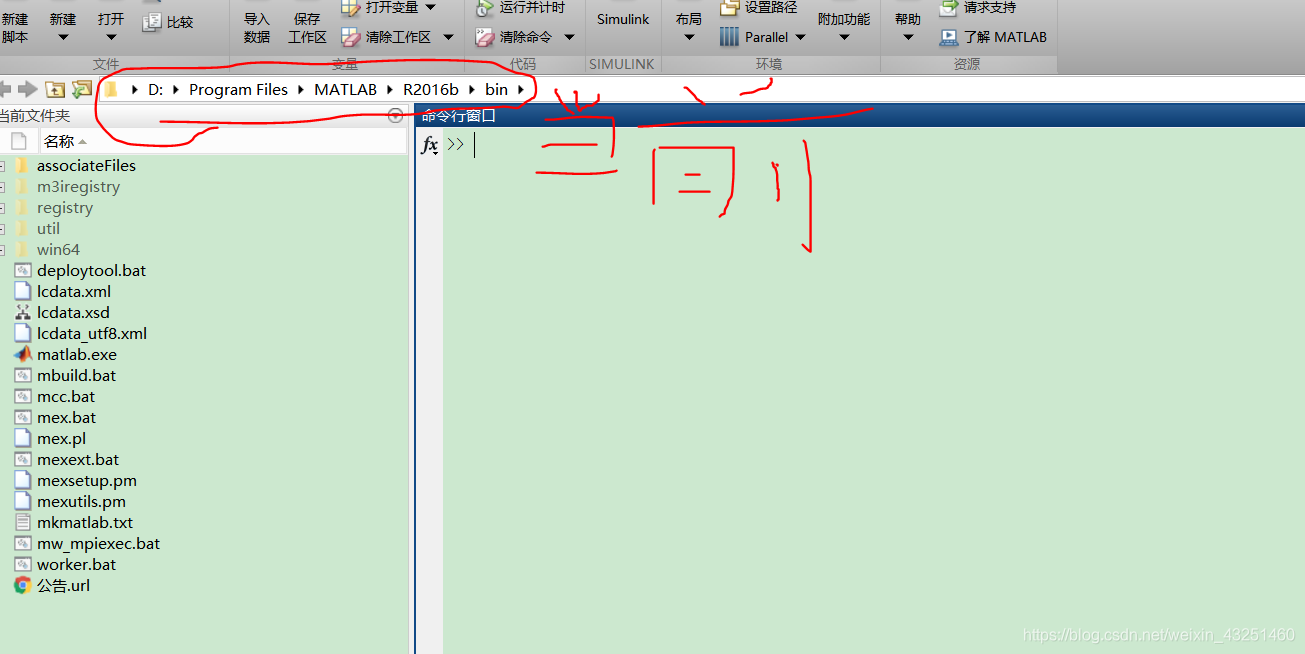
Task: Click the 命令行窗口 title bar
Action: pos(860,116)
